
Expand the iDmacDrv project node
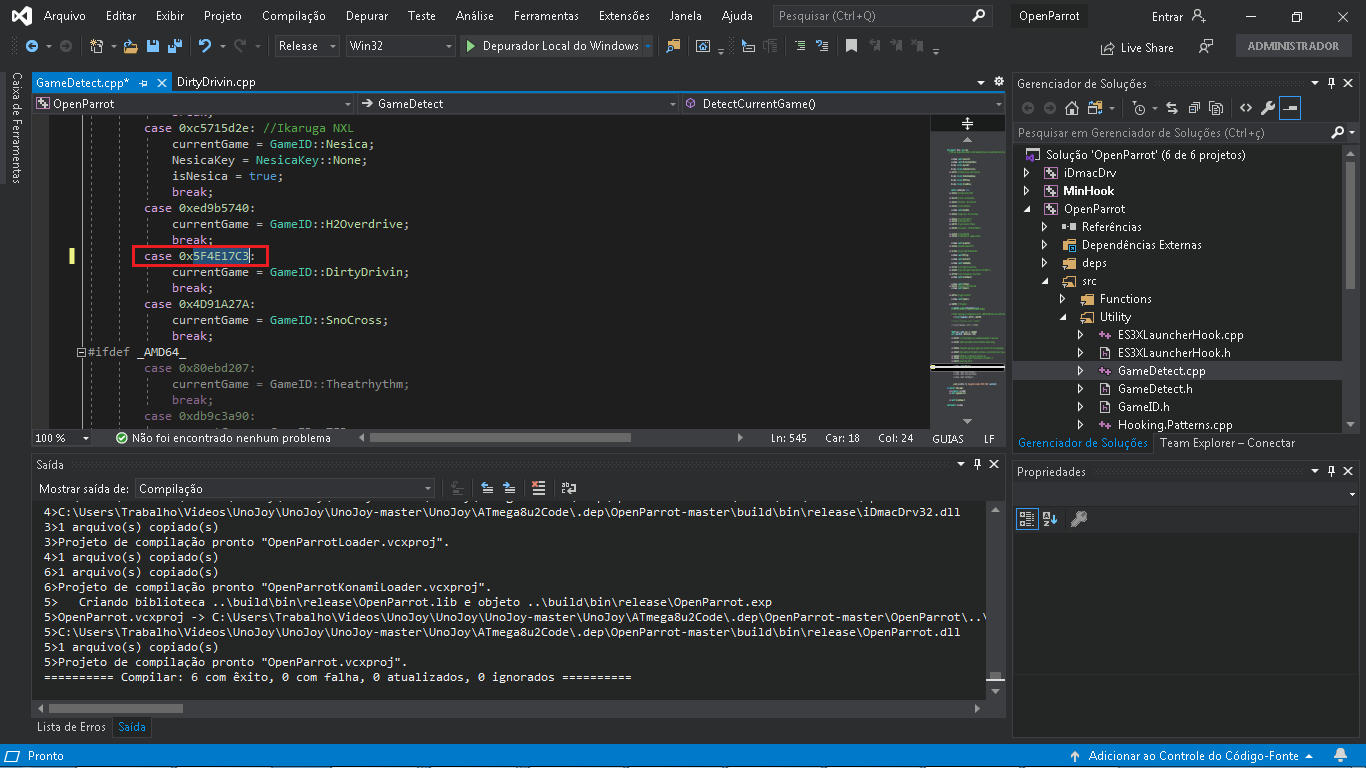[x=1026, y=173]
